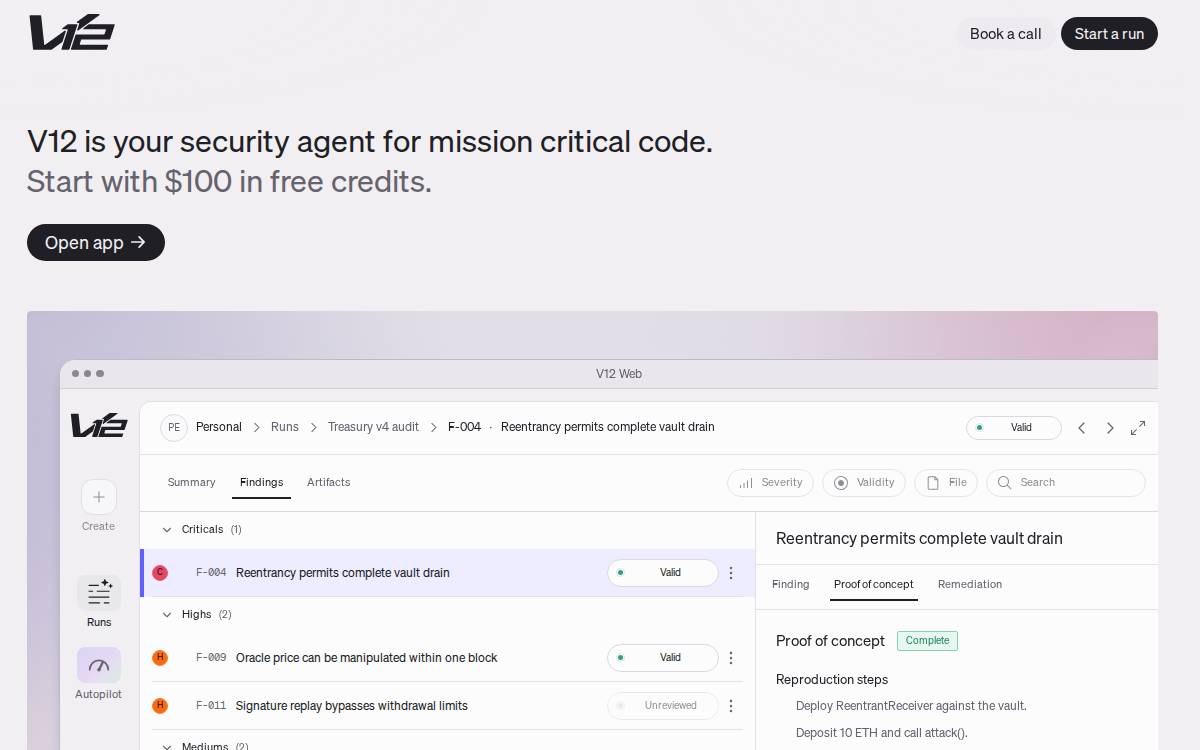Click the text Deploy ReentrantReceiver against the vault
The image size is (1200, 750).
point(911,706)
